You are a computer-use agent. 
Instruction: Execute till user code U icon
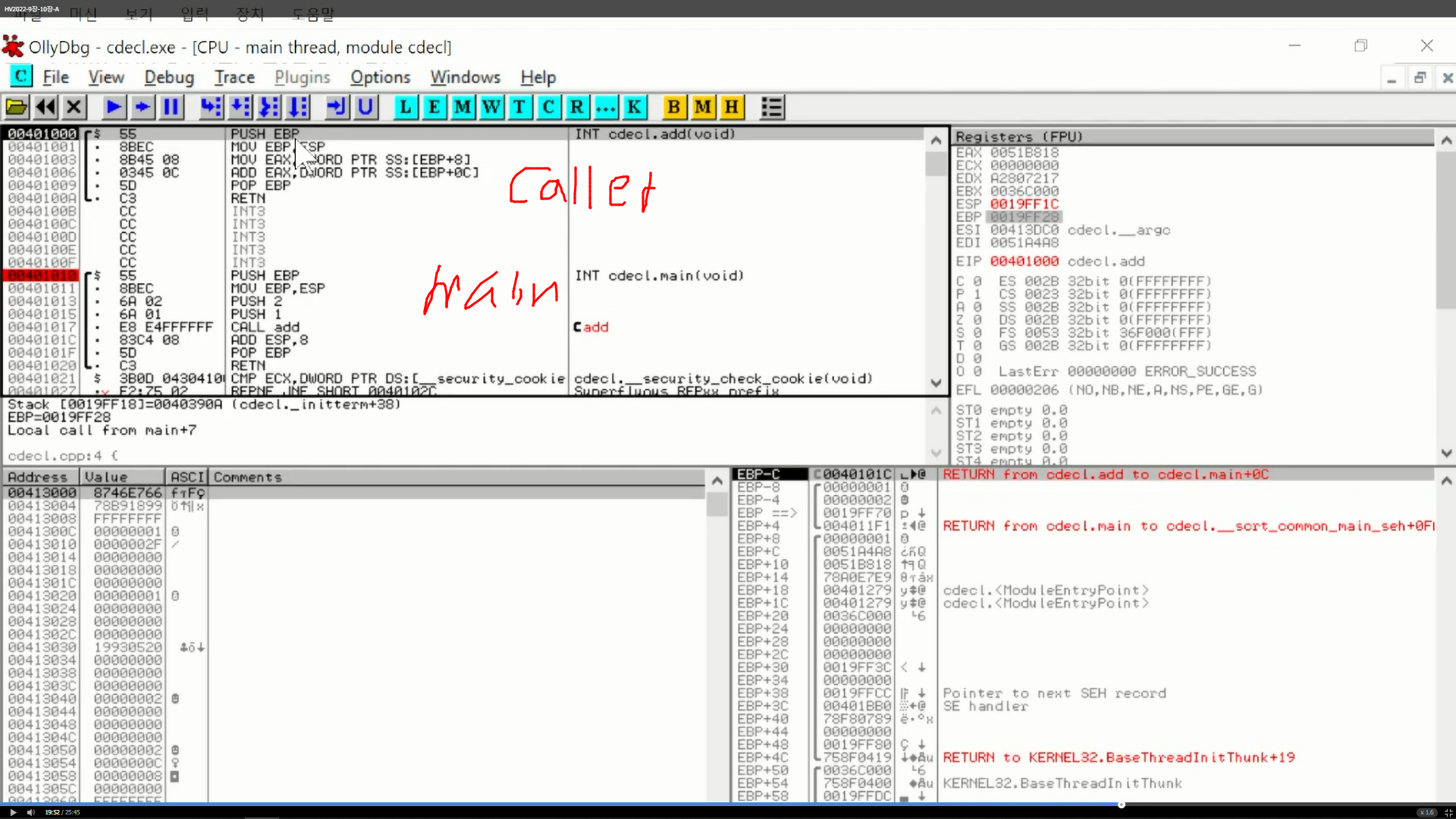366,107
